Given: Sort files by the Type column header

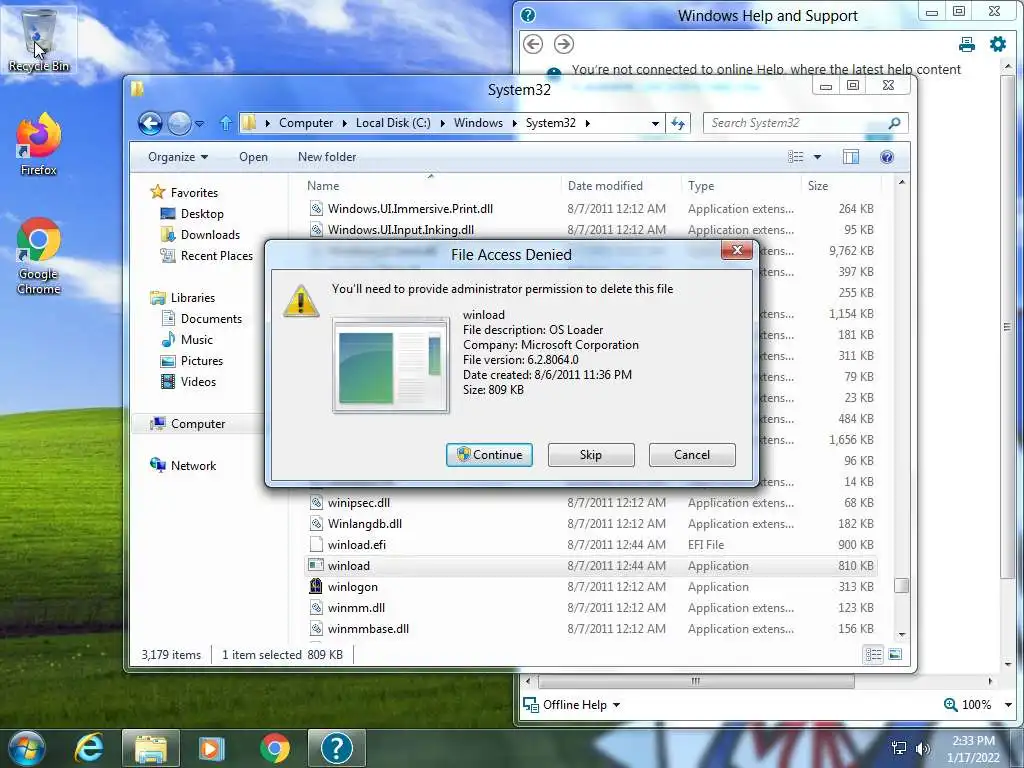Looking at the screenshot, I should [x=741, y=185].
